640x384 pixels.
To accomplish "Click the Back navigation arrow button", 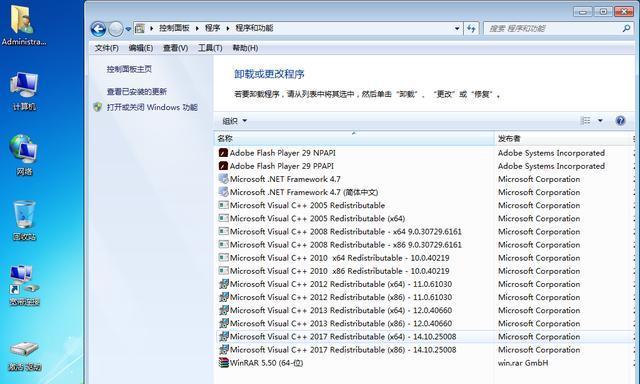I will (98, 29).
